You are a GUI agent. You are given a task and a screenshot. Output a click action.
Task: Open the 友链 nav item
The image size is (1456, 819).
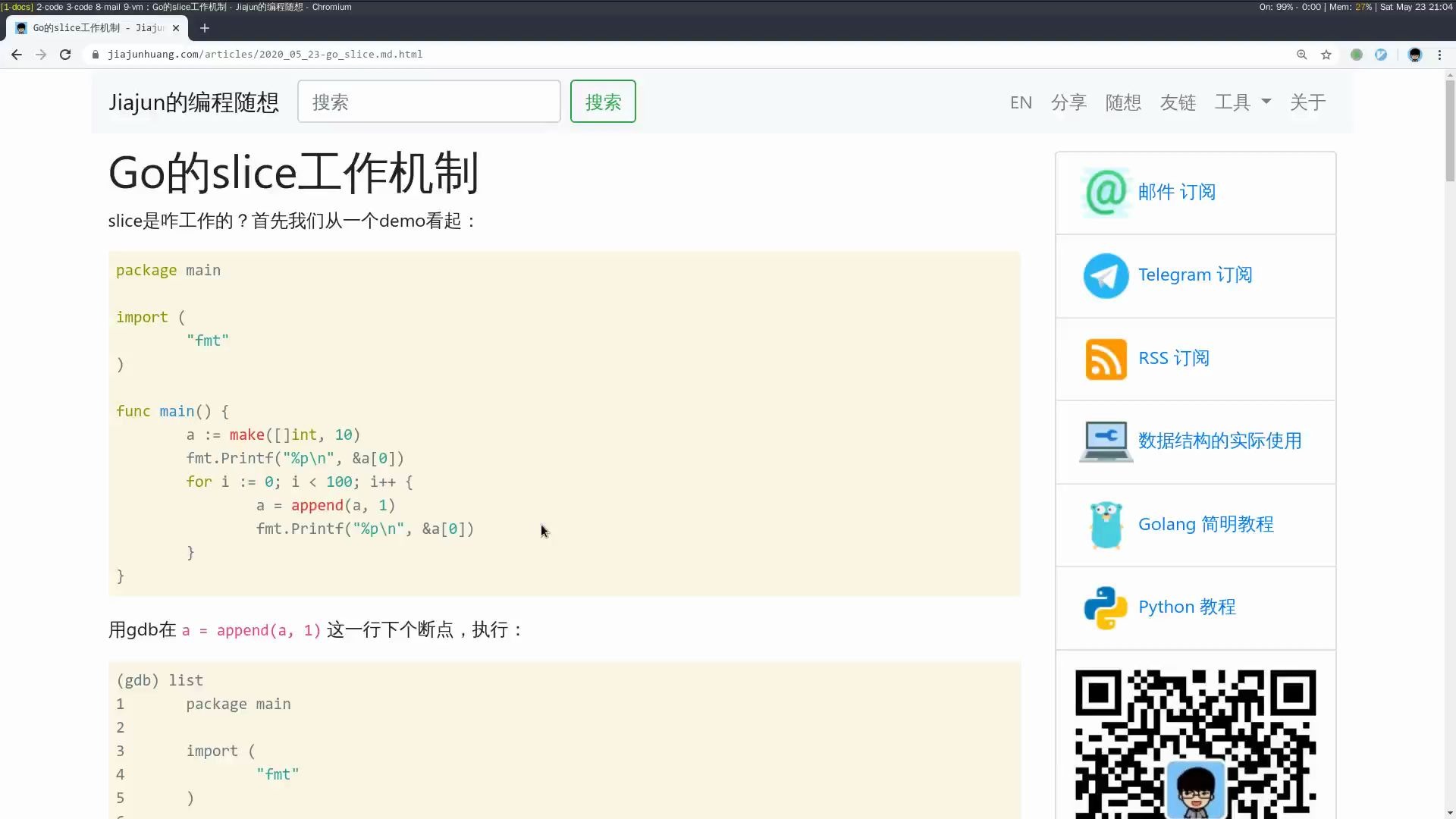1178,102
